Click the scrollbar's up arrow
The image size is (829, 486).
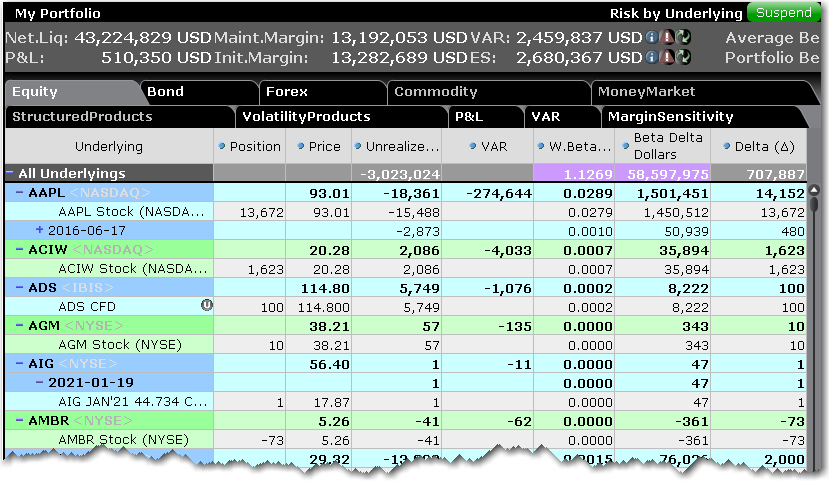click(814, 189)
